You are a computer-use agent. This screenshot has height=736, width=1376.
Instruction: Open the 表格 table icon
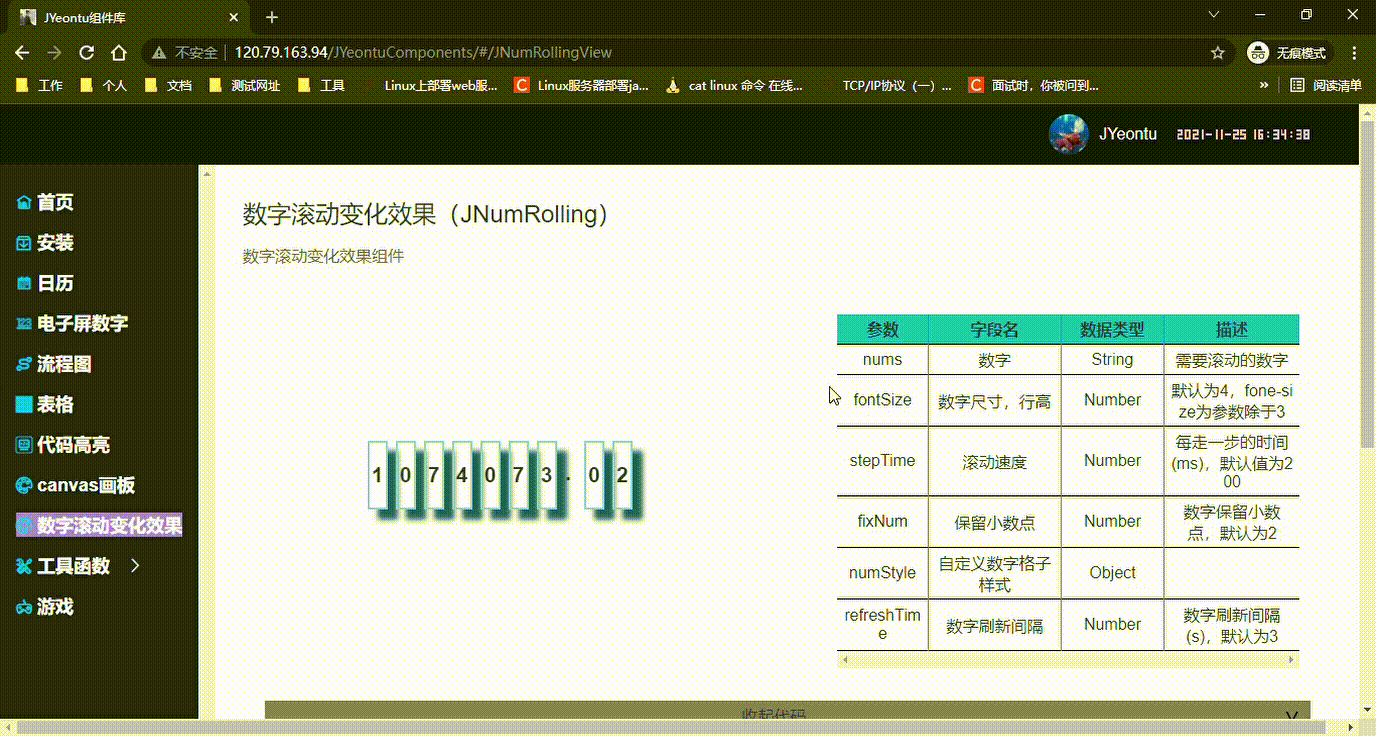coord(23,404)
